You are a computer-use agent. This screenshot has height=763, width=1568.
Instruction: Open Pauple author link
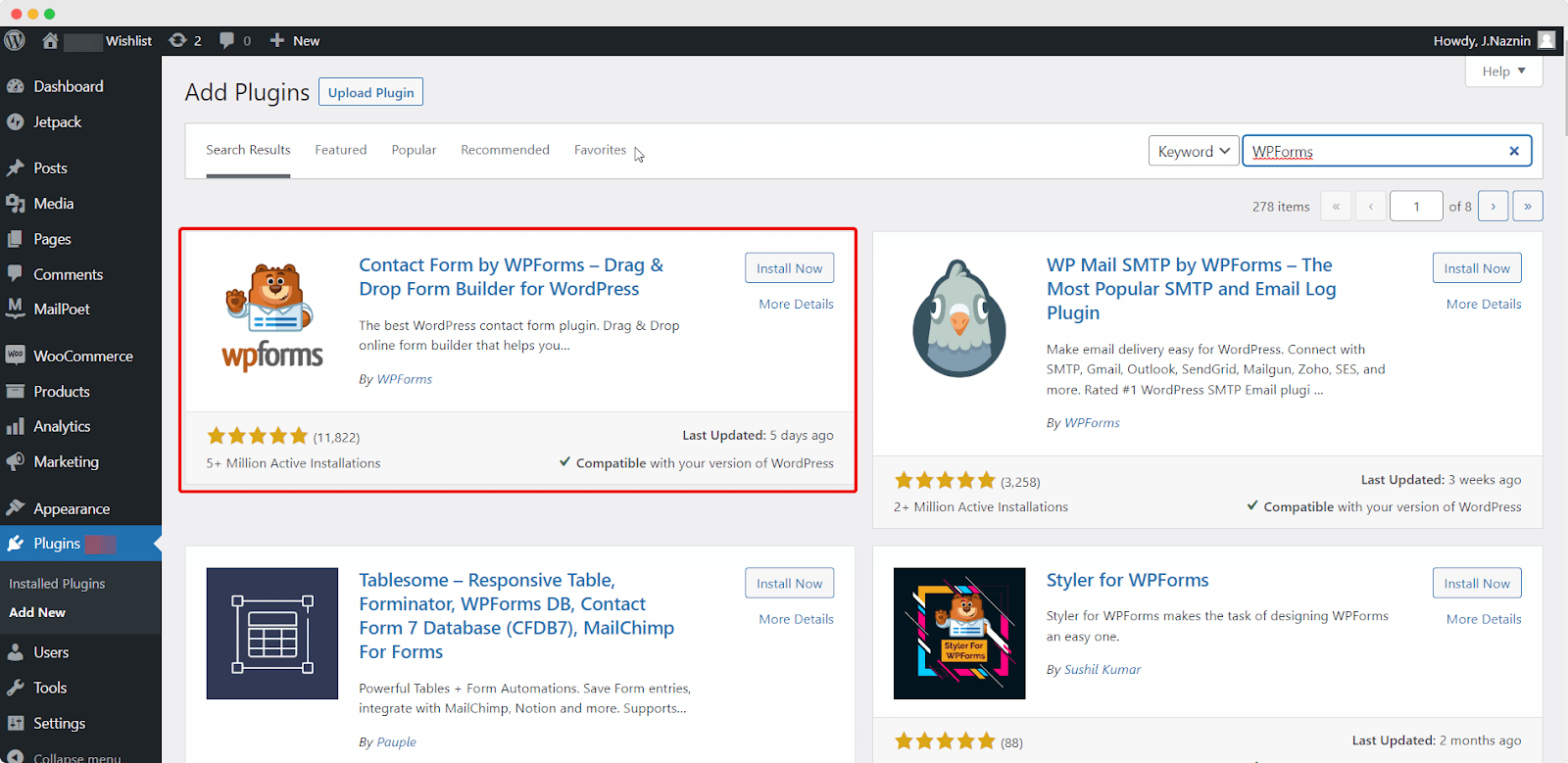[397, 741]
